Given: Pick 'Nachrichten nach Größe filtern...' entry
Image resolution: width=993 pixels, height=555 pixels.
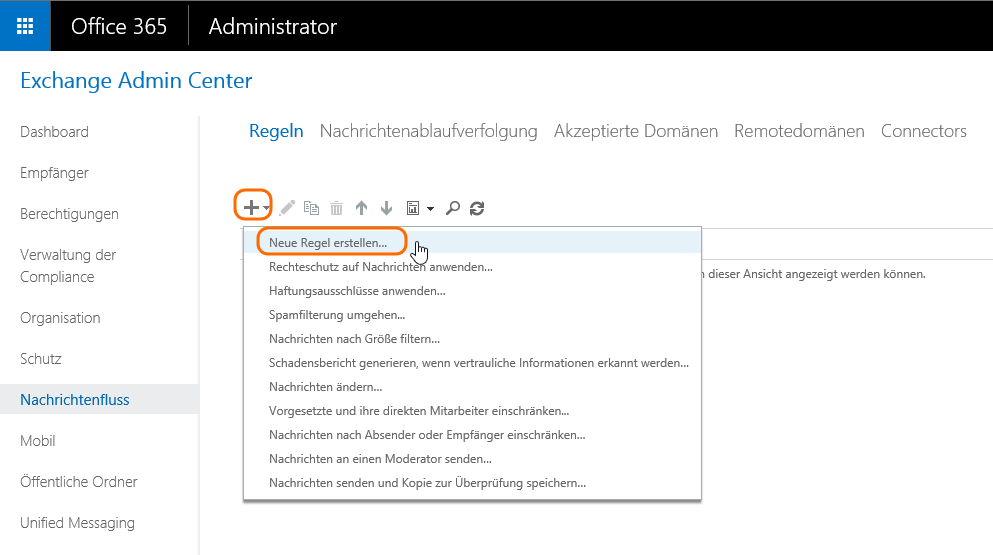Looking at the screenshot, I should click(354, 339).
